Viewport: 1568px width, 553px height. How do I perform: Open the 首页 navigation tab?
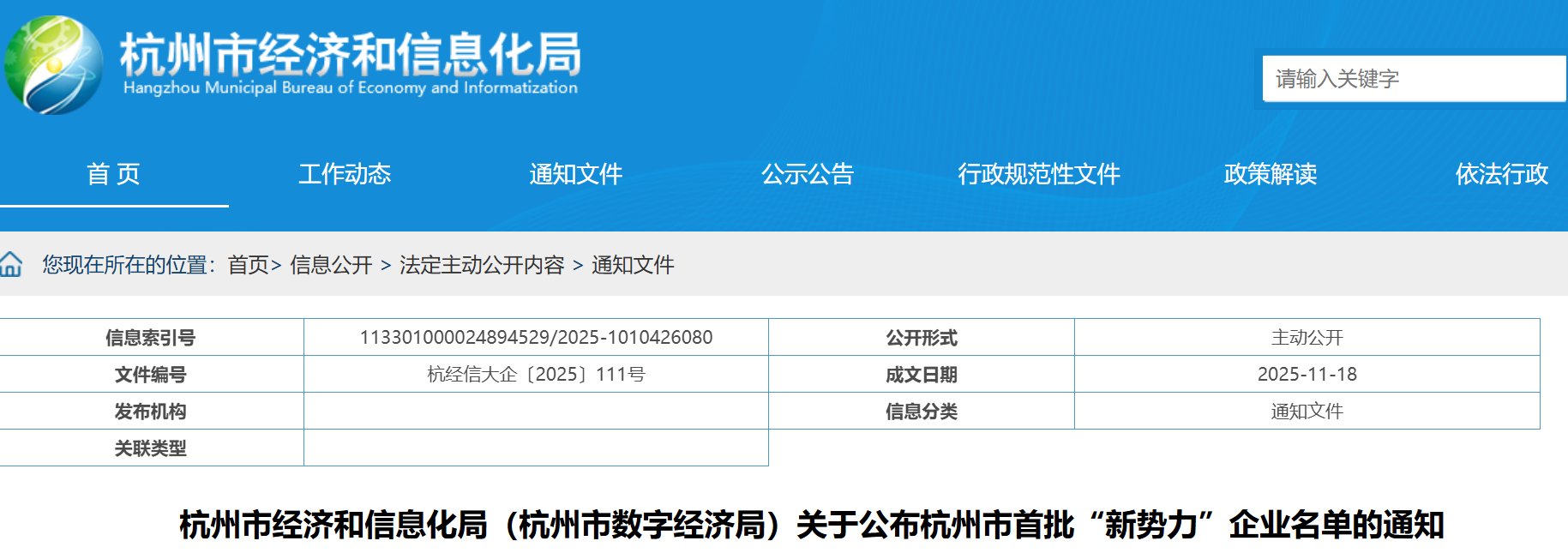click(x=113, y=174)
